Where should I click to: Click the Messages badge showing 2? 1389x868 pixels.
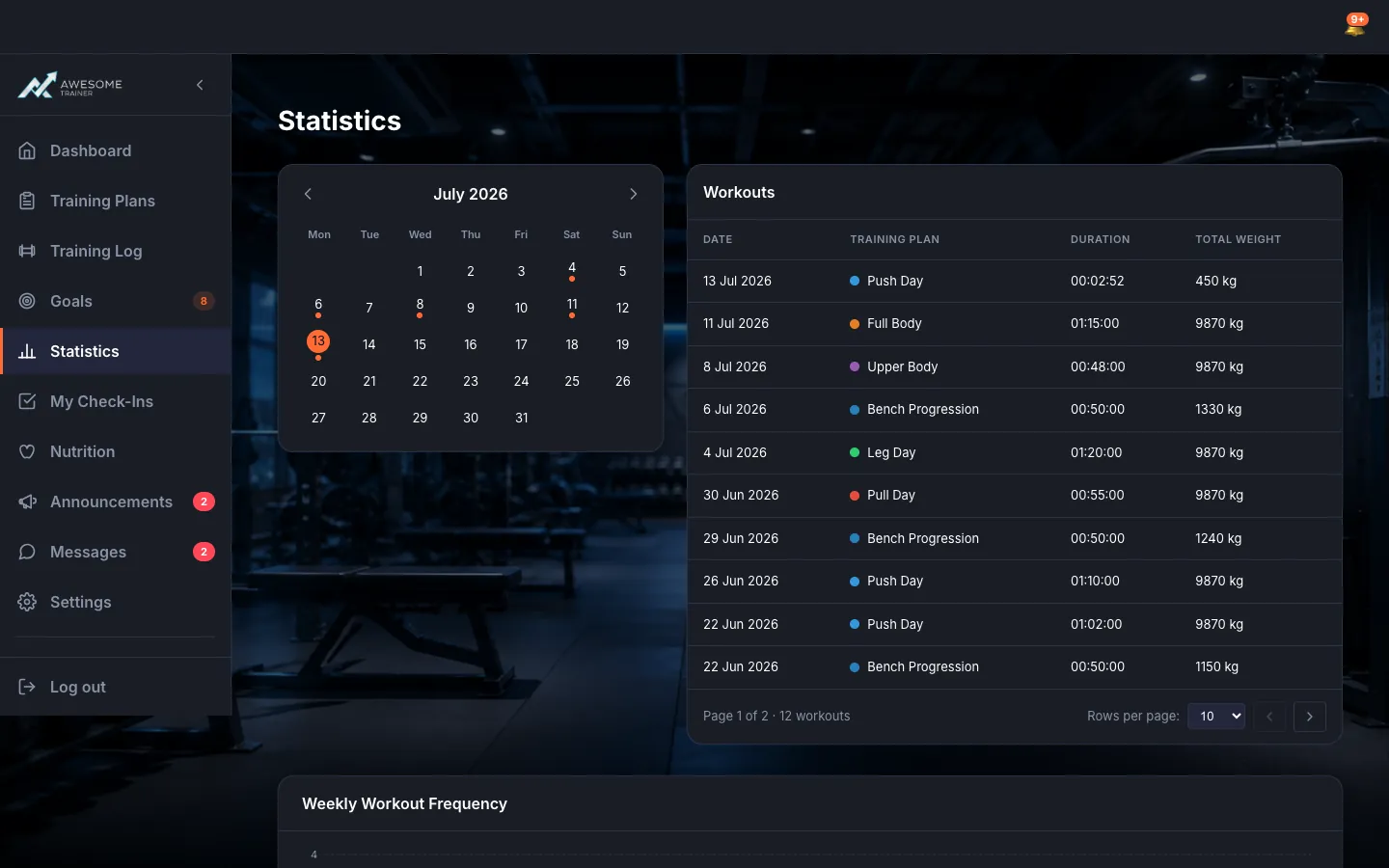pos(204,552)
